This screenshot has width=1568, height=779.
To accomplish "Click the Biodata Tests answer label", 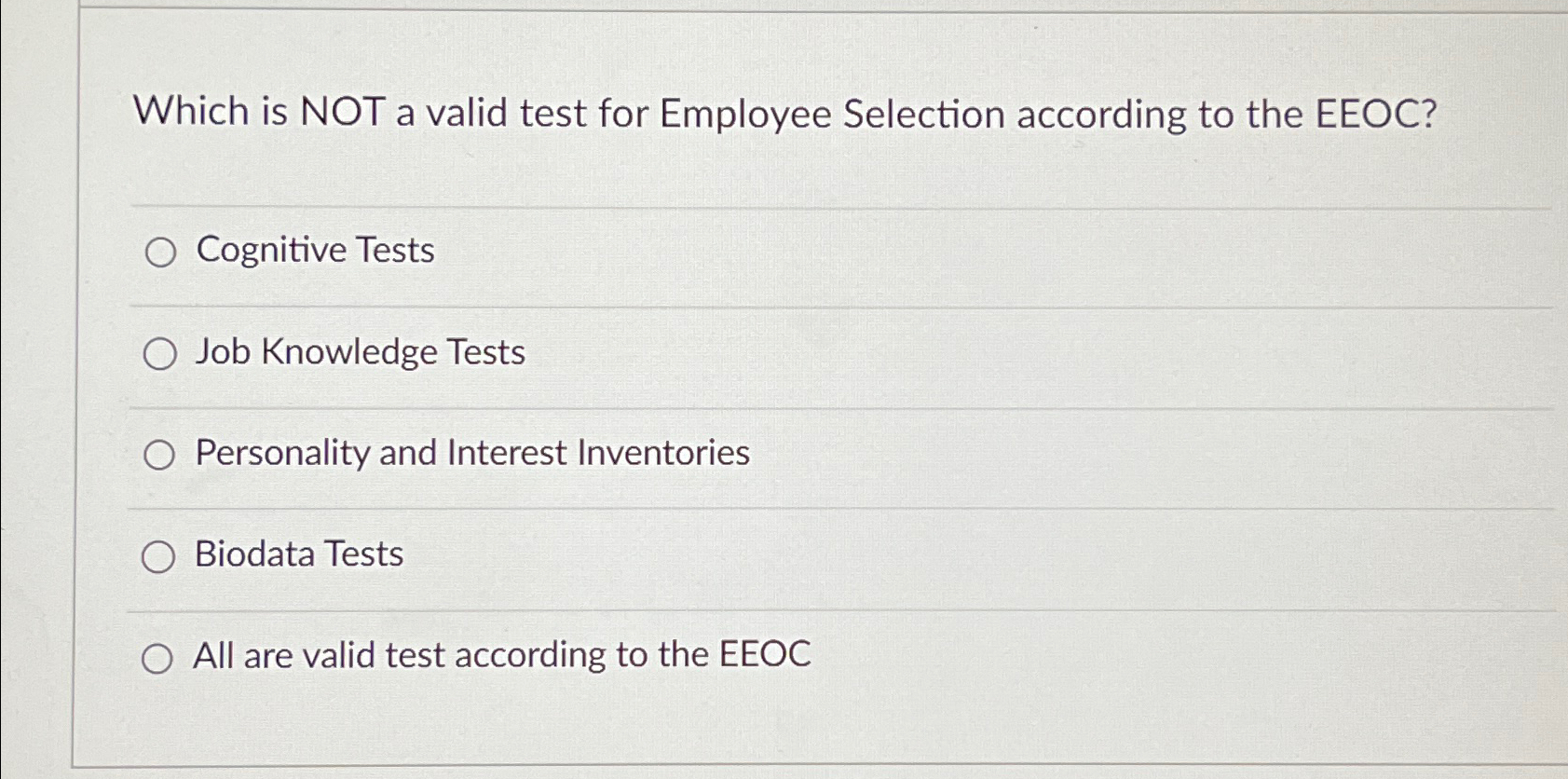I will [x=297, y=554].
